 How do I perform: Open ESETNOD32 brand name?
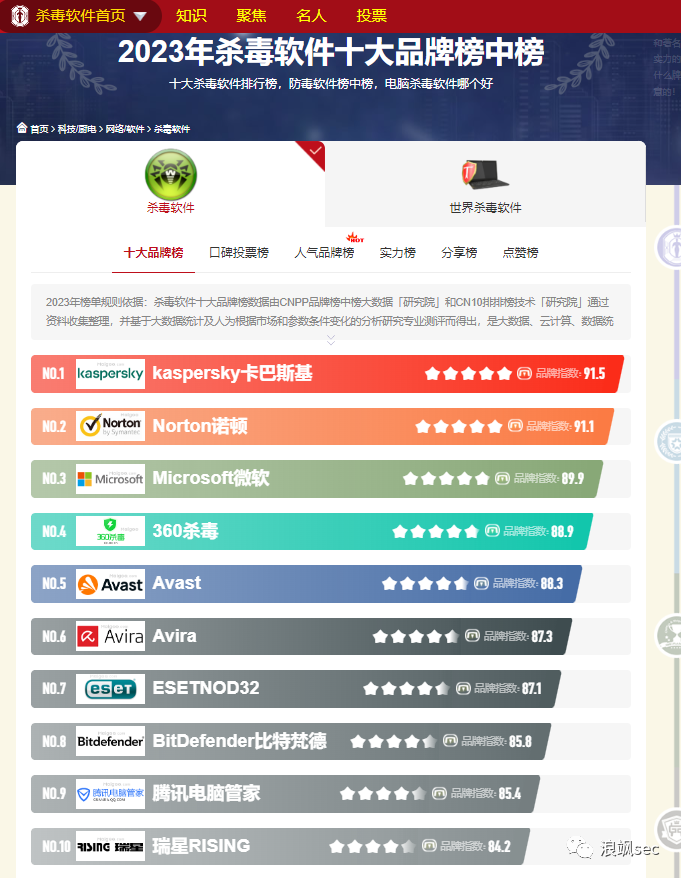click(206, 688)
